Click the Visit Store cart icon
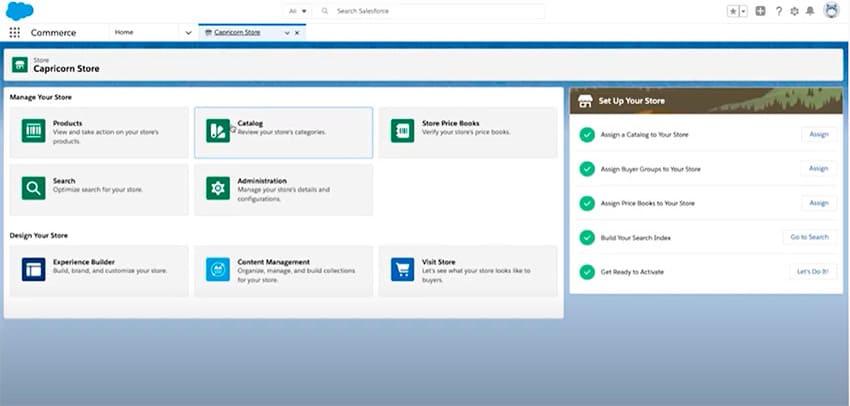The width and height of the screenshot is (850, 406). 403,269
